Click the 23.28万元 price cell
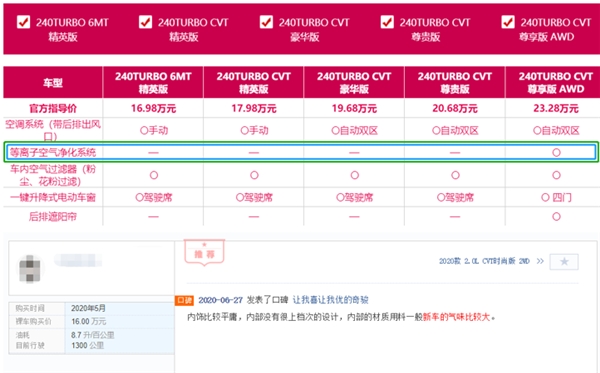The height and width of the screenshot is (373, 600). point(556,109)
